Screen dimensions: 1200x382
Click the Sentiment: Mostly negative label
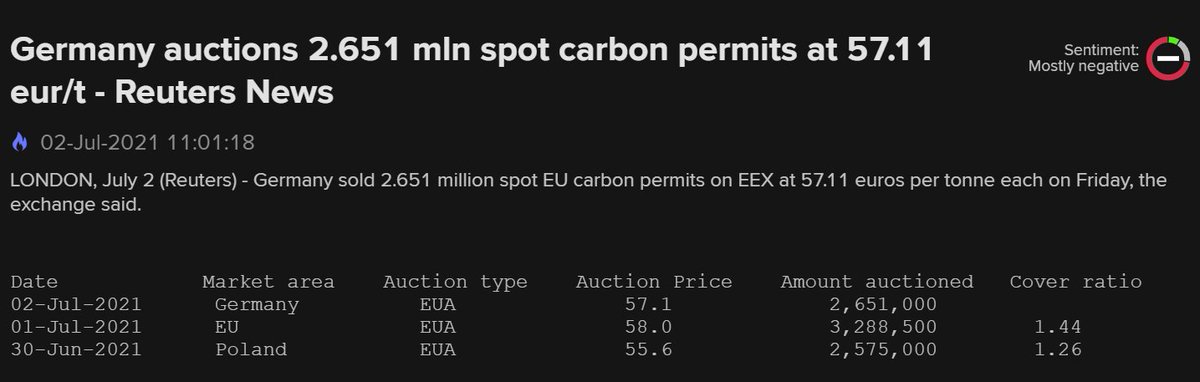click(x=1083, y=58)
